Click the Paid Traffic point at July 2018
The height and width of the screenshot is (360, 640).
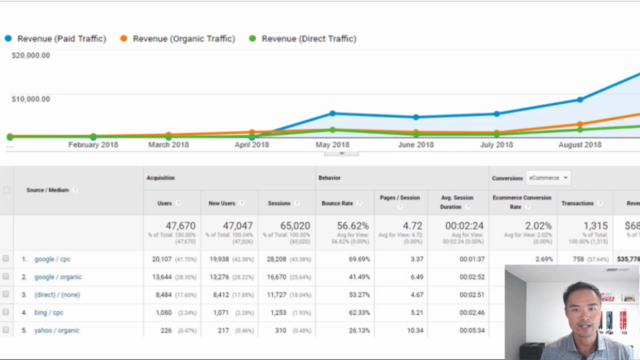tap(496, 114)
